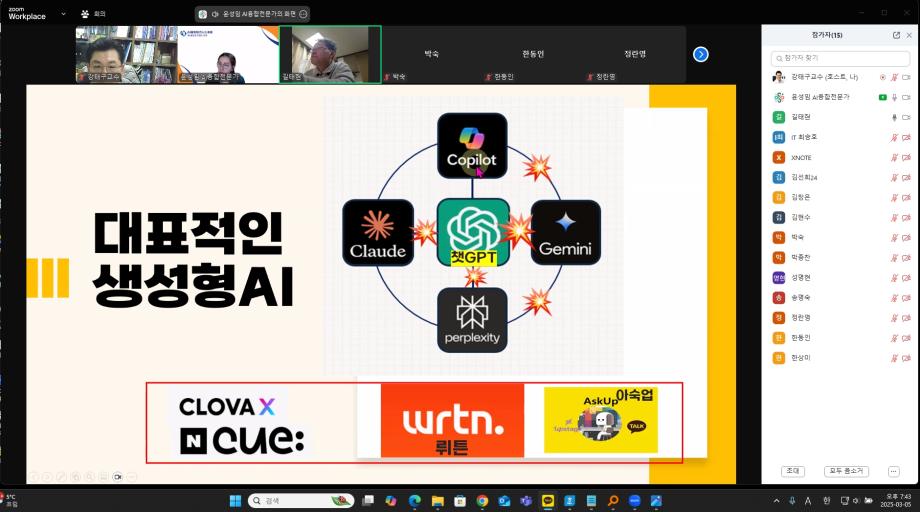Pop out the participants panel
Viewport: 920px width, 512px height.
(x=896, y=35)
